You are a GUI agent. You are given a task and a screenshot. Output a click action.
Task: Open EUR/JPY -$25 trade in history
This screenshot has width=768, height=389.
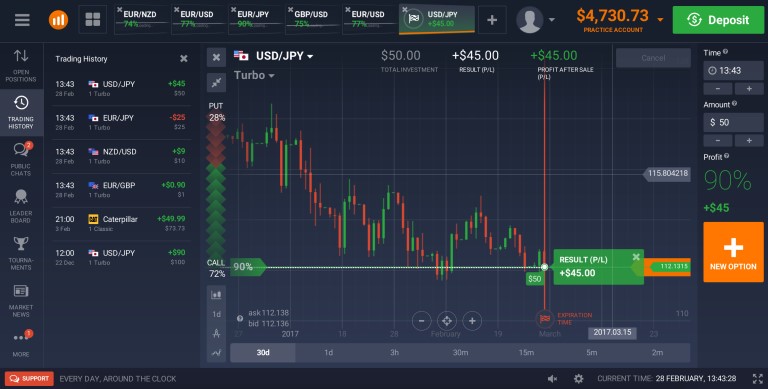[121, 122]
